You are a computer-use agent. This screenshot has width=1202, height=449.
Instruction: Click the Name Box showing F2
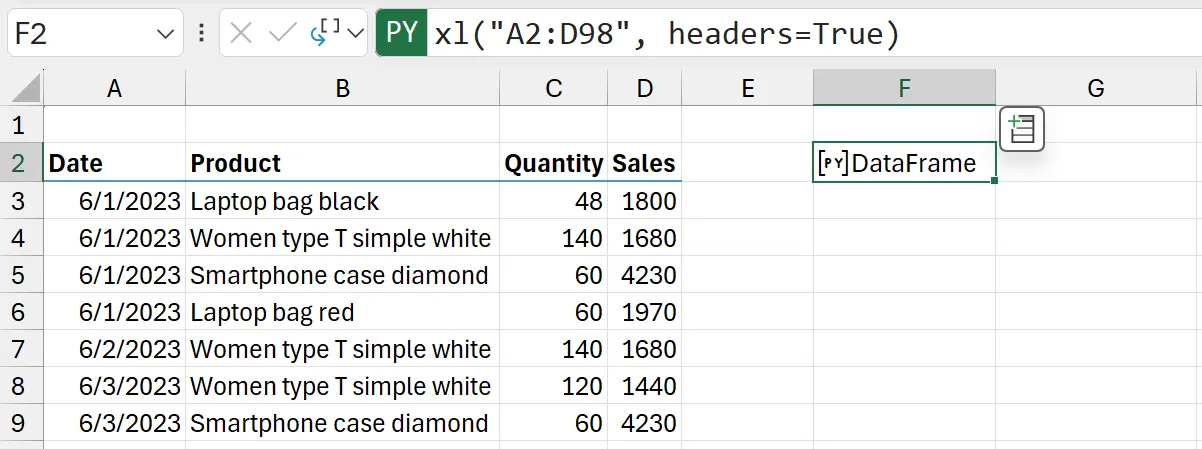[80, 35]
